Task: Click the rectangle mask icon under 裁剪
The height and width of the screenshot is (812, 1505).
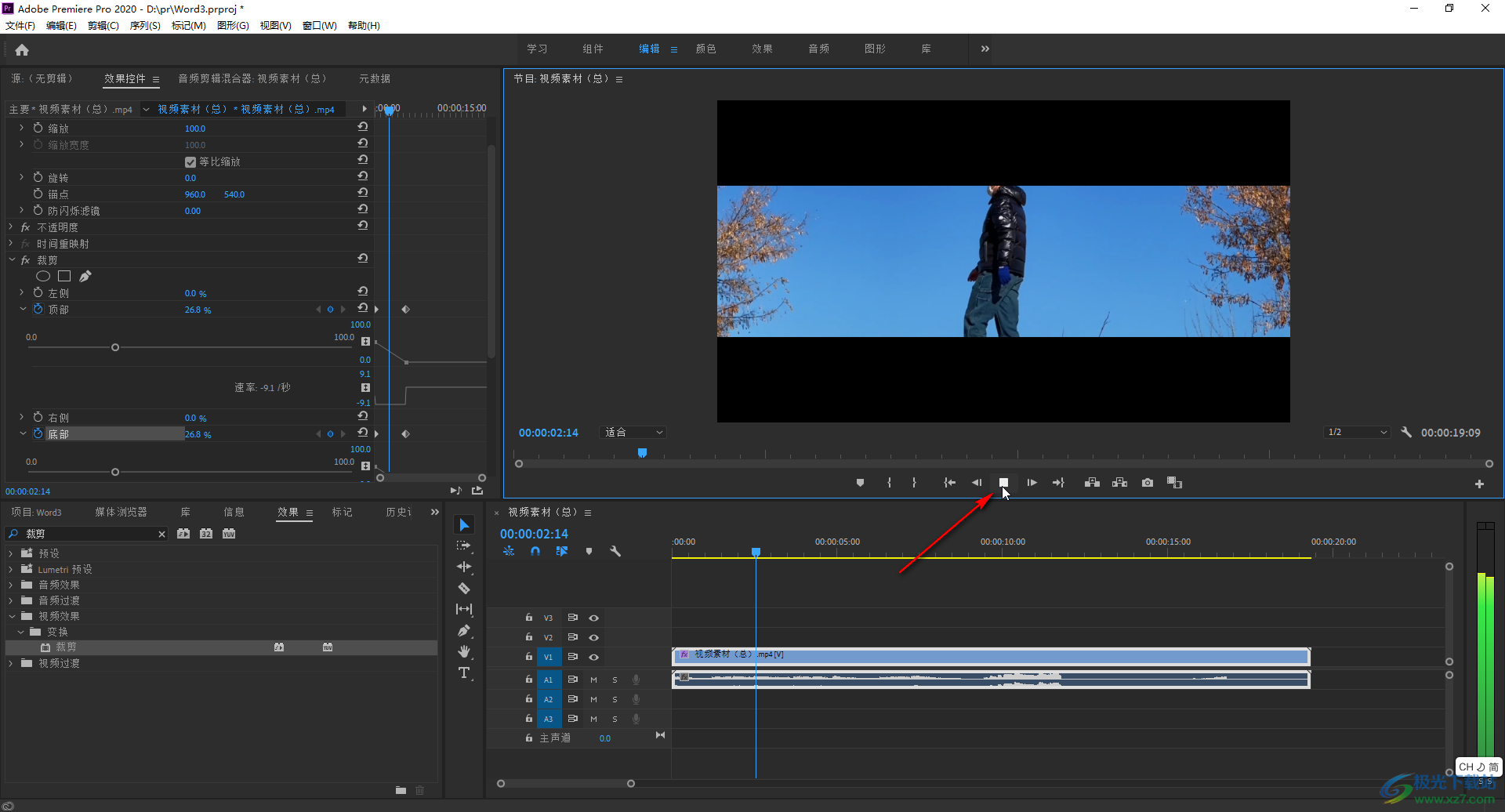Action: click(x=64, y=276)
